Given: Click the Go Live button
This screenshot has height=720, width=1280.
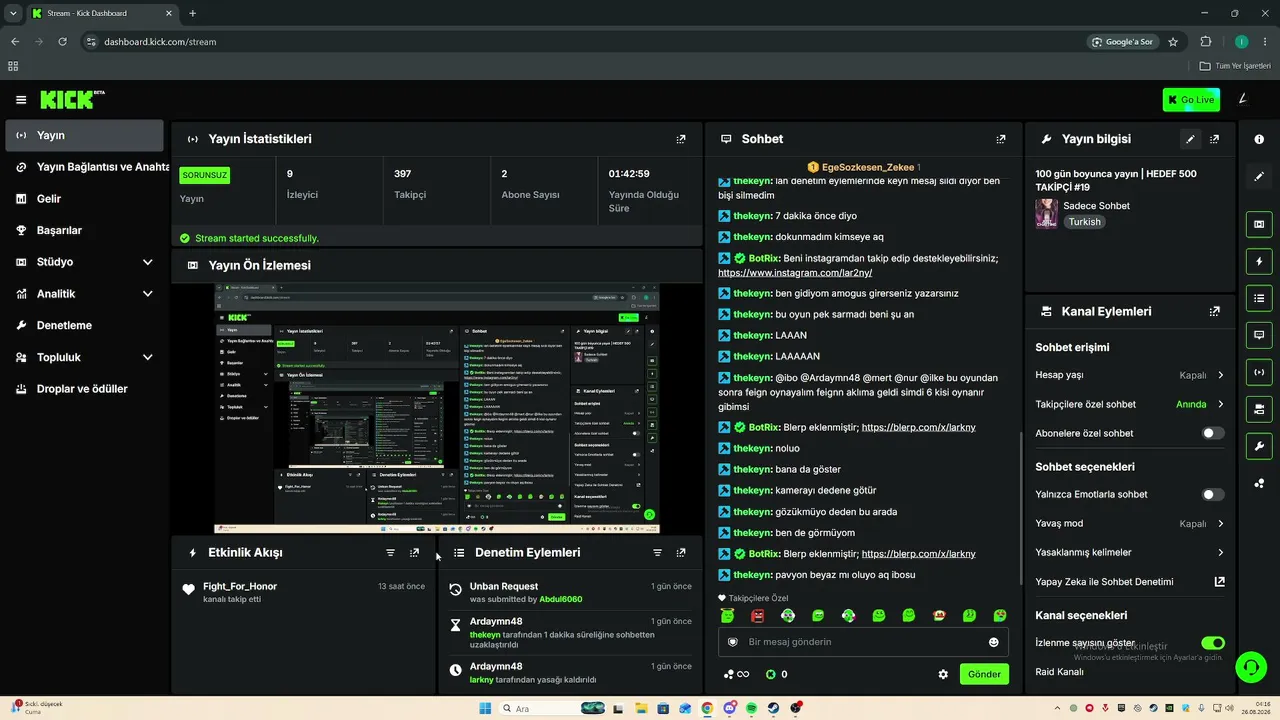Looking at the screenshot, I should click(x=1191, y=100).
